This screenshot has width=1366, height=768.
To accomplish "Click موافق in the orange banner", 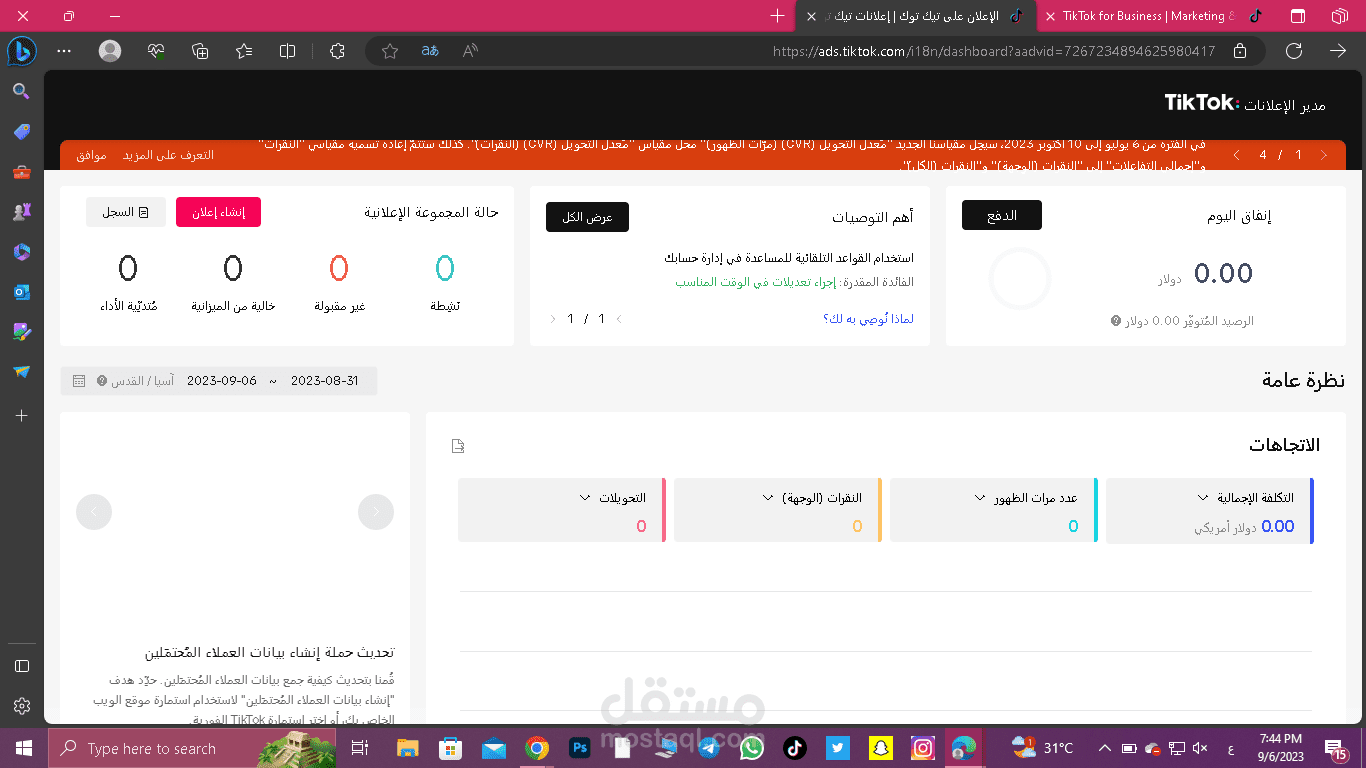I will pyautogui.click(x=91, y=155).
